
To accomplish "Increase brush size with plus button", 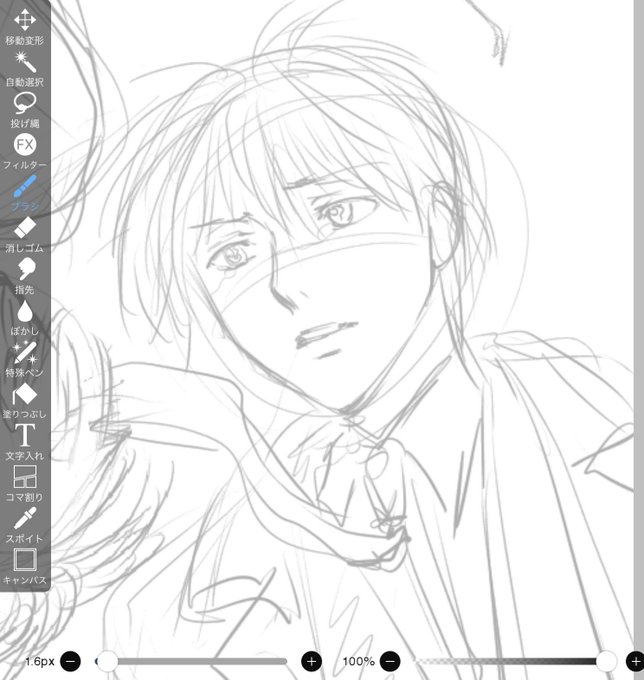I will click(311, 661).
